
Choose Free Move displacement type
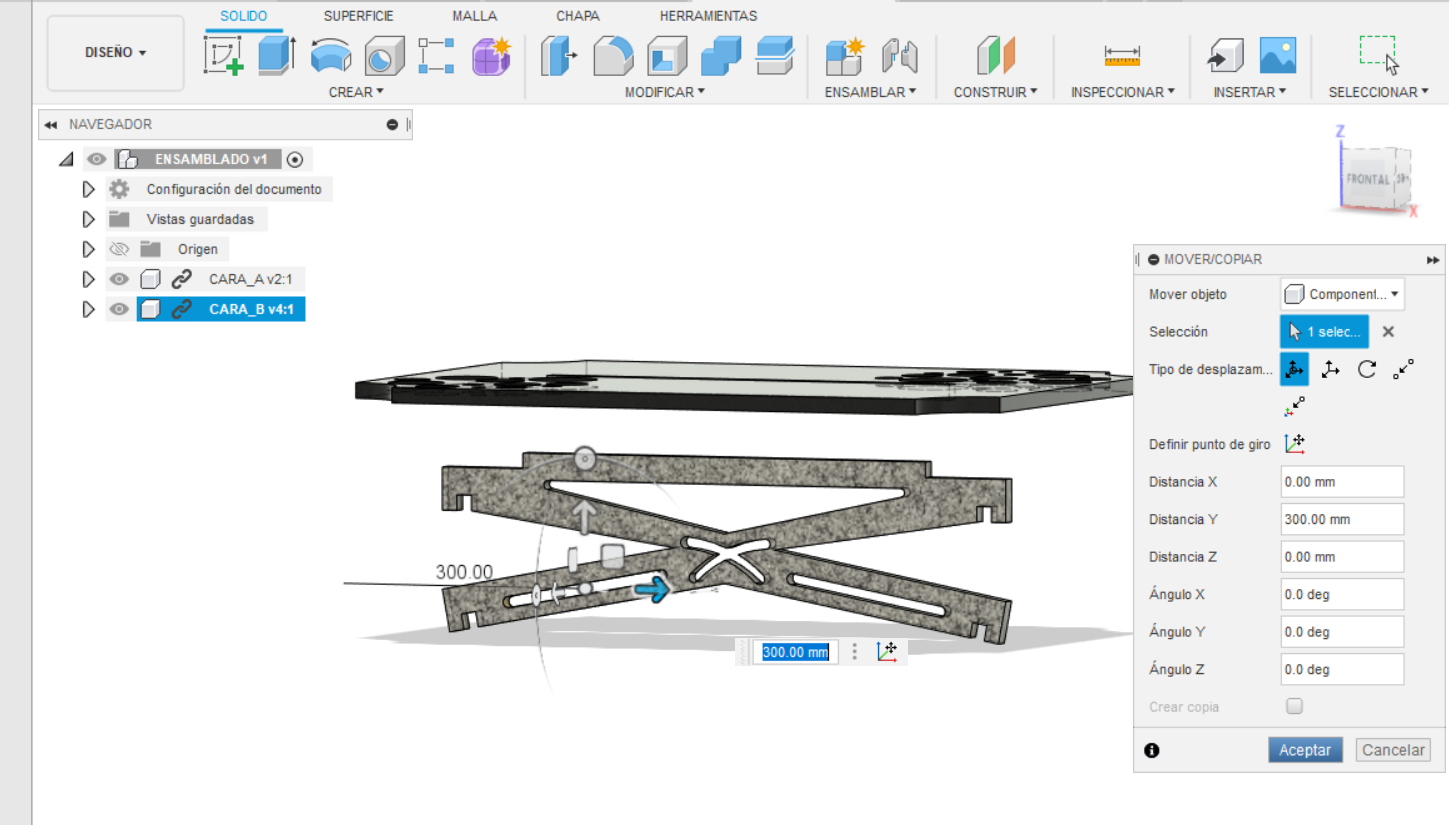point(1294,369)
